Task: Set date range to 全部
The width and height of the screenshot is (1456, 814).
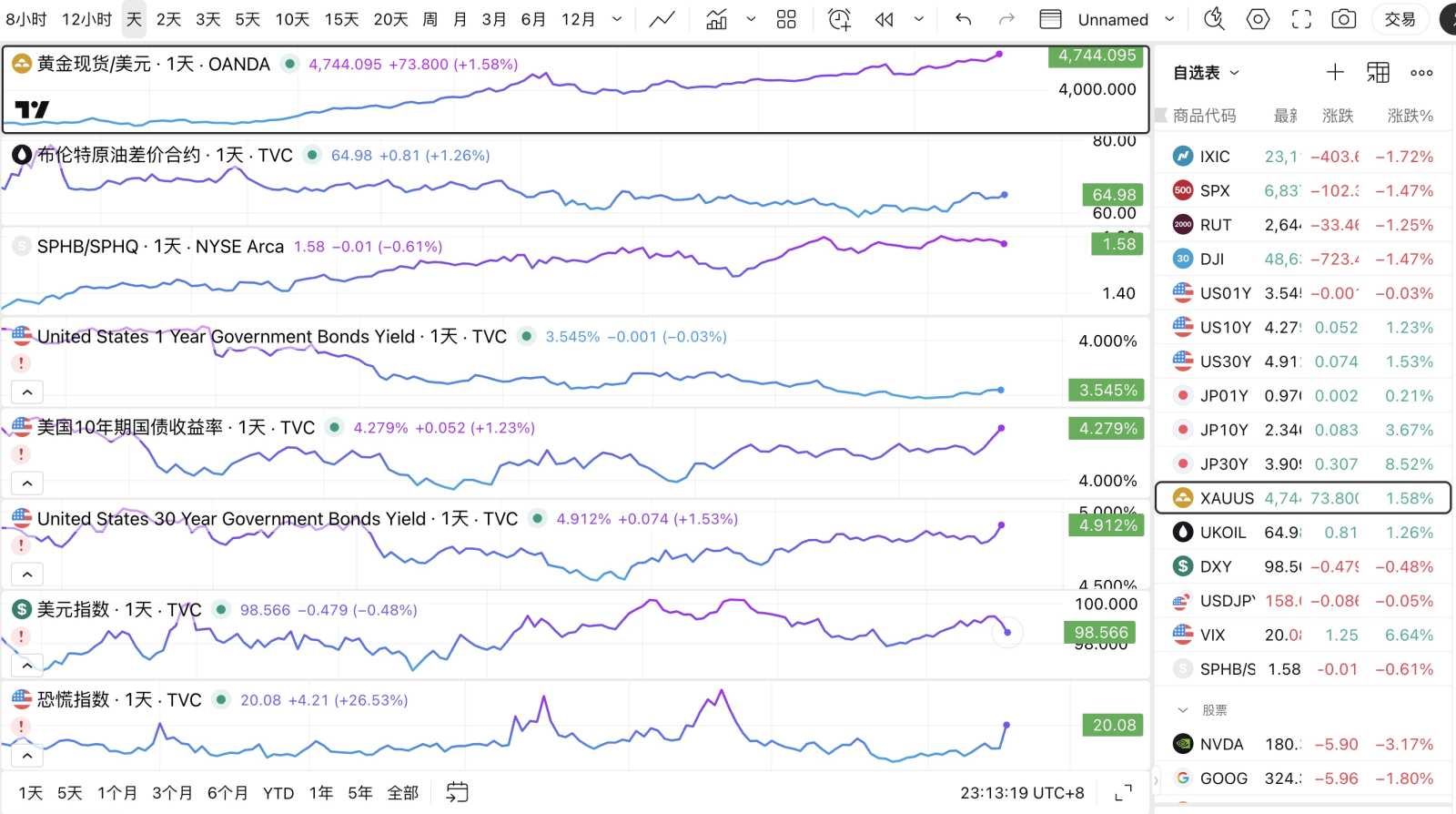Action: 403,793
